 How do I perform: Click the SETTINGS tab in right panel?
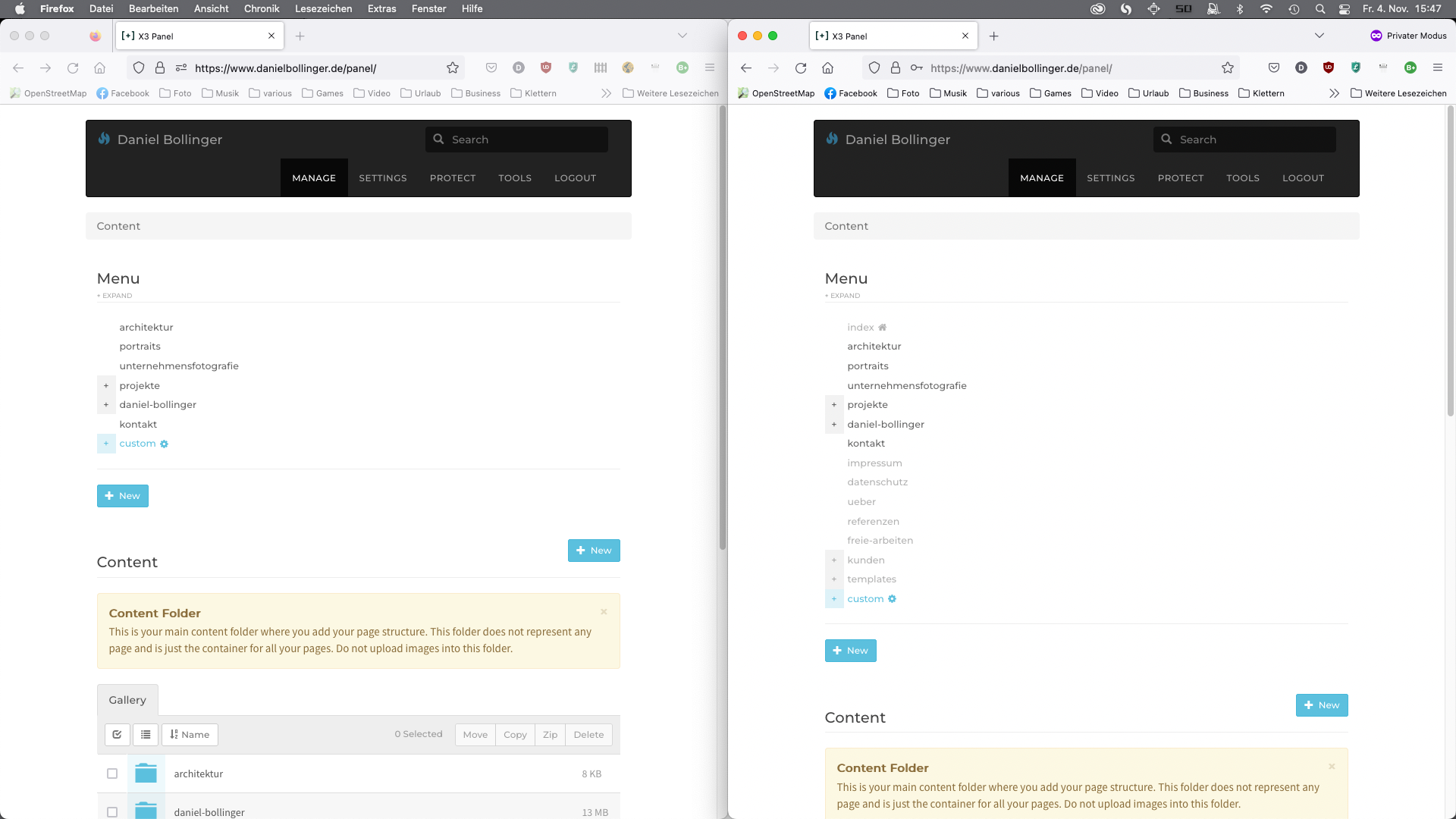1110,177
